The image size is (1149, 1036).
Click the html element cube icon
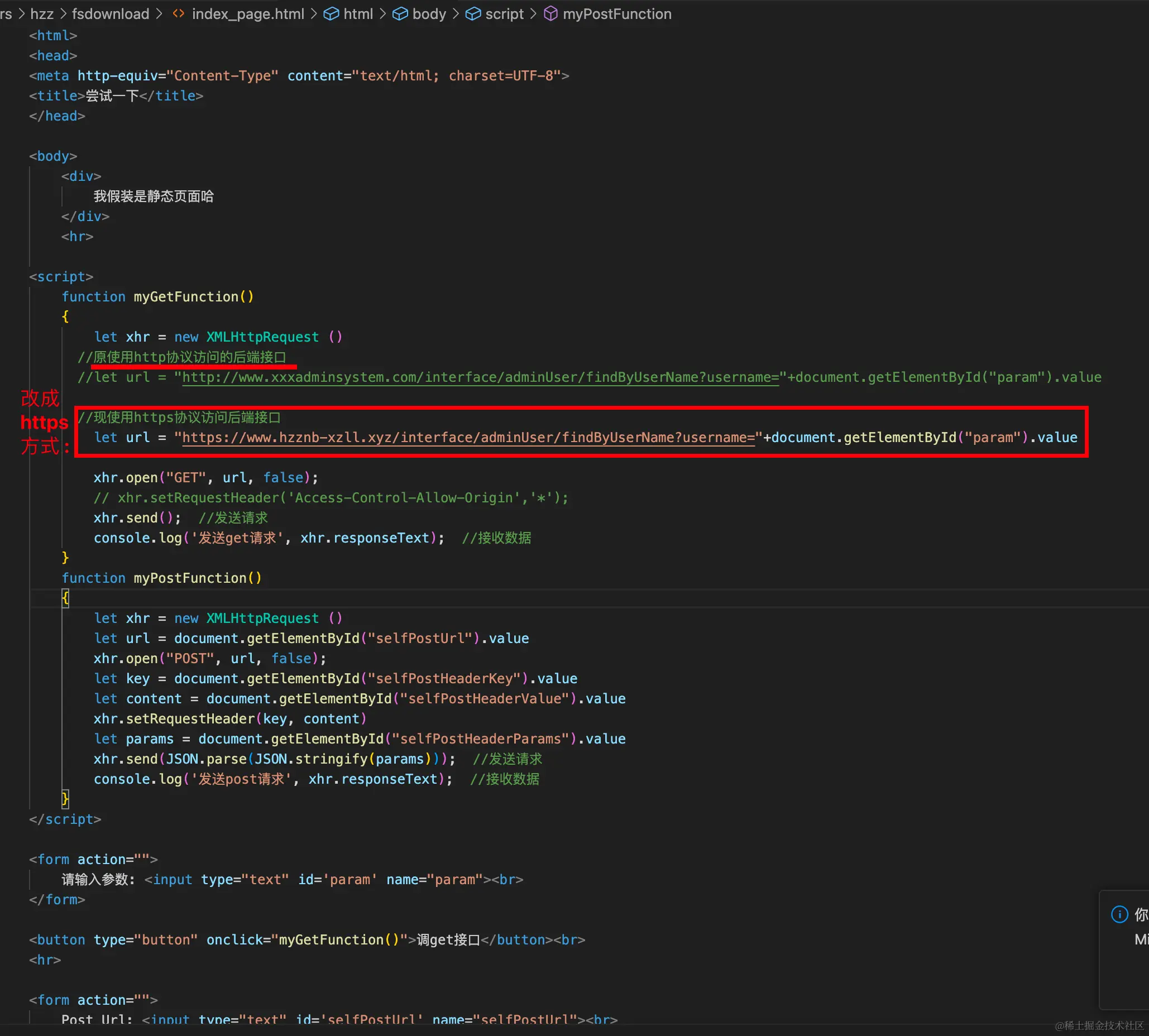point(331,13)
